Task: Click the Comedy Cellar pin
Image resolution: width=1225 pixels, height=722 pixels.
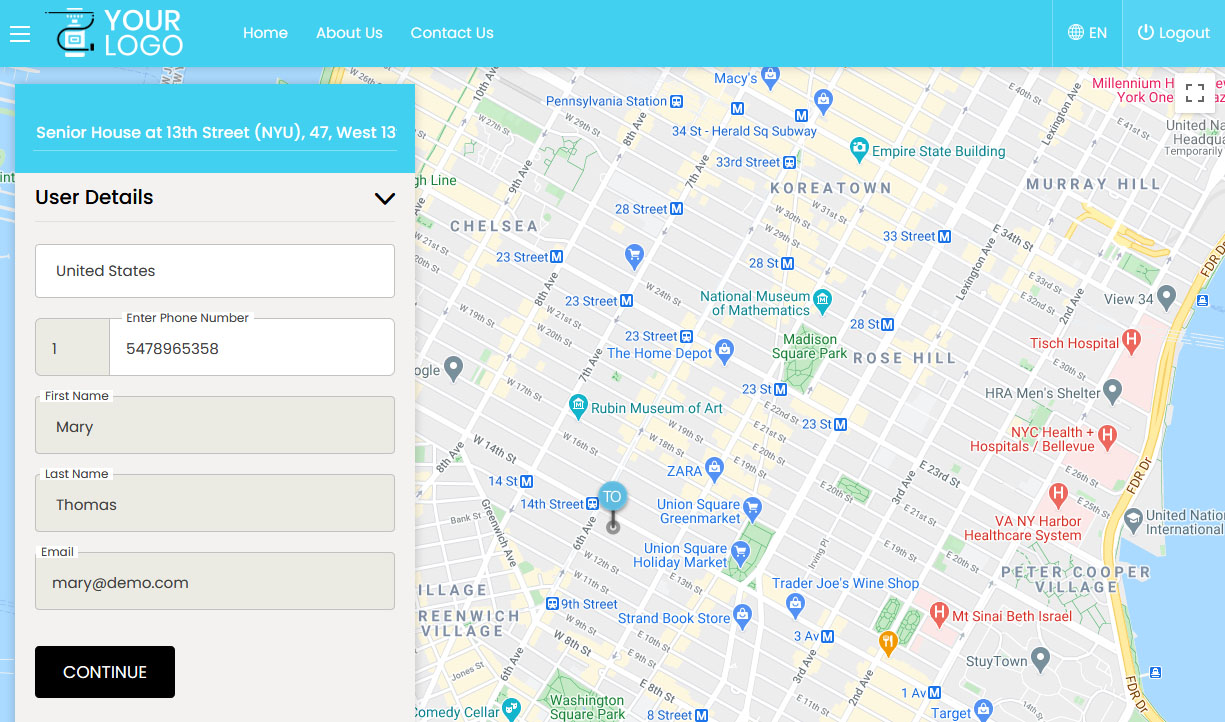Action: [x=512, y=709]
